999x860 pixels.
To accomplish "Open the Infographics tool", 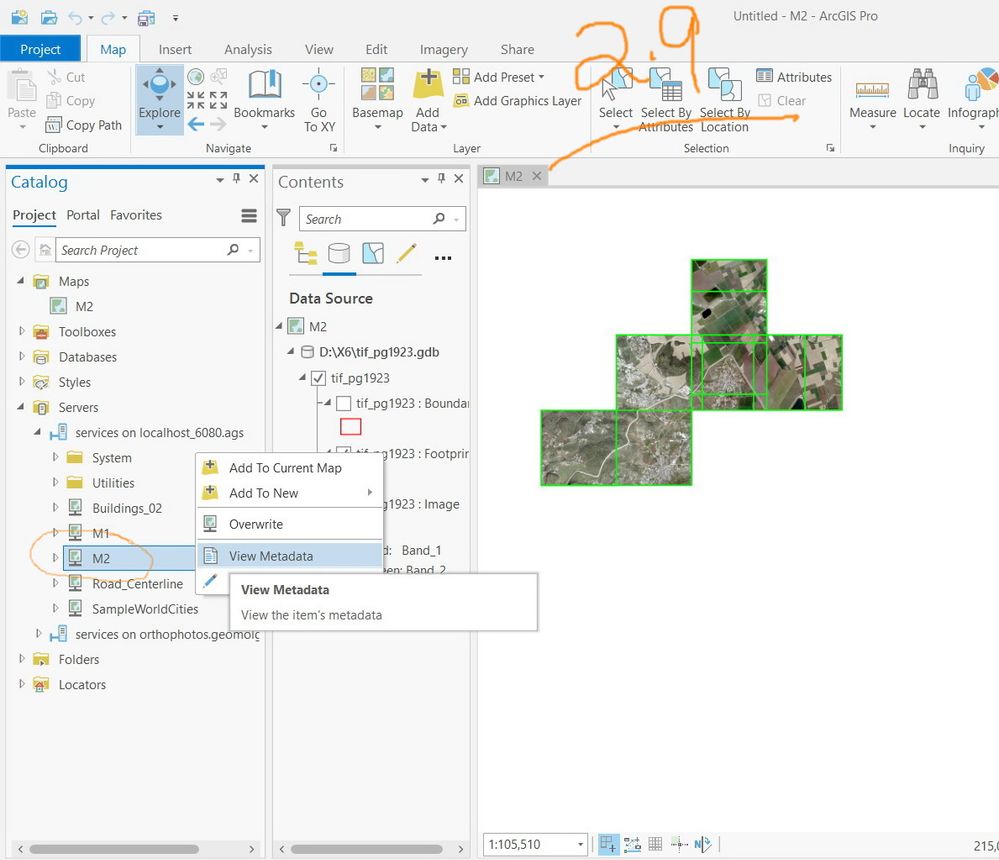I will click(973, 99).
